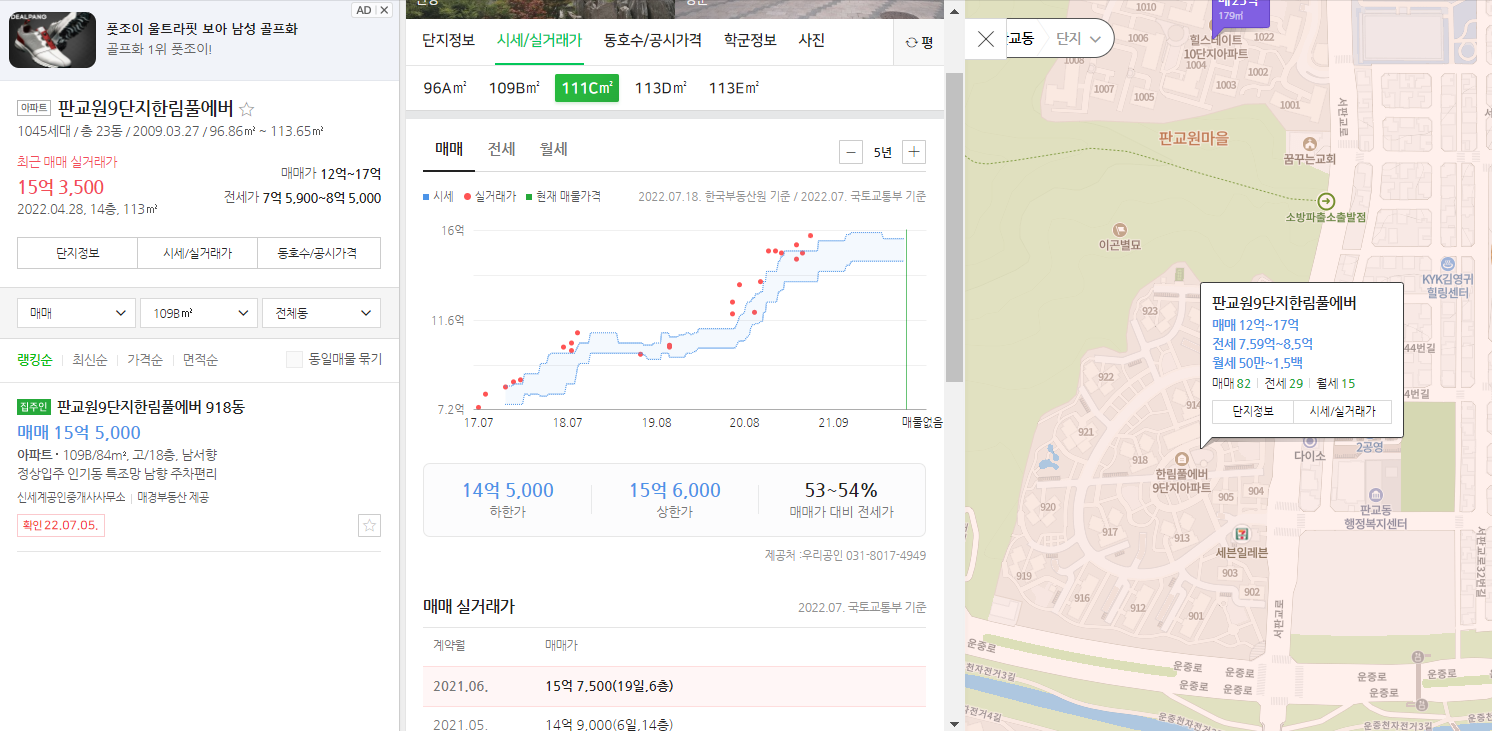Switch to 학군정보 tab
The width and height of the screenshot is (1492, 731).
click(750, 41)
